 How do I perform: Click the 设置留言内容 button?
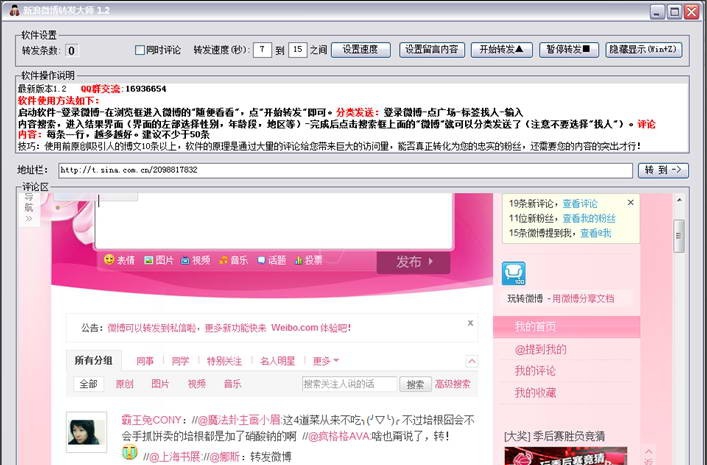(432, 50)
